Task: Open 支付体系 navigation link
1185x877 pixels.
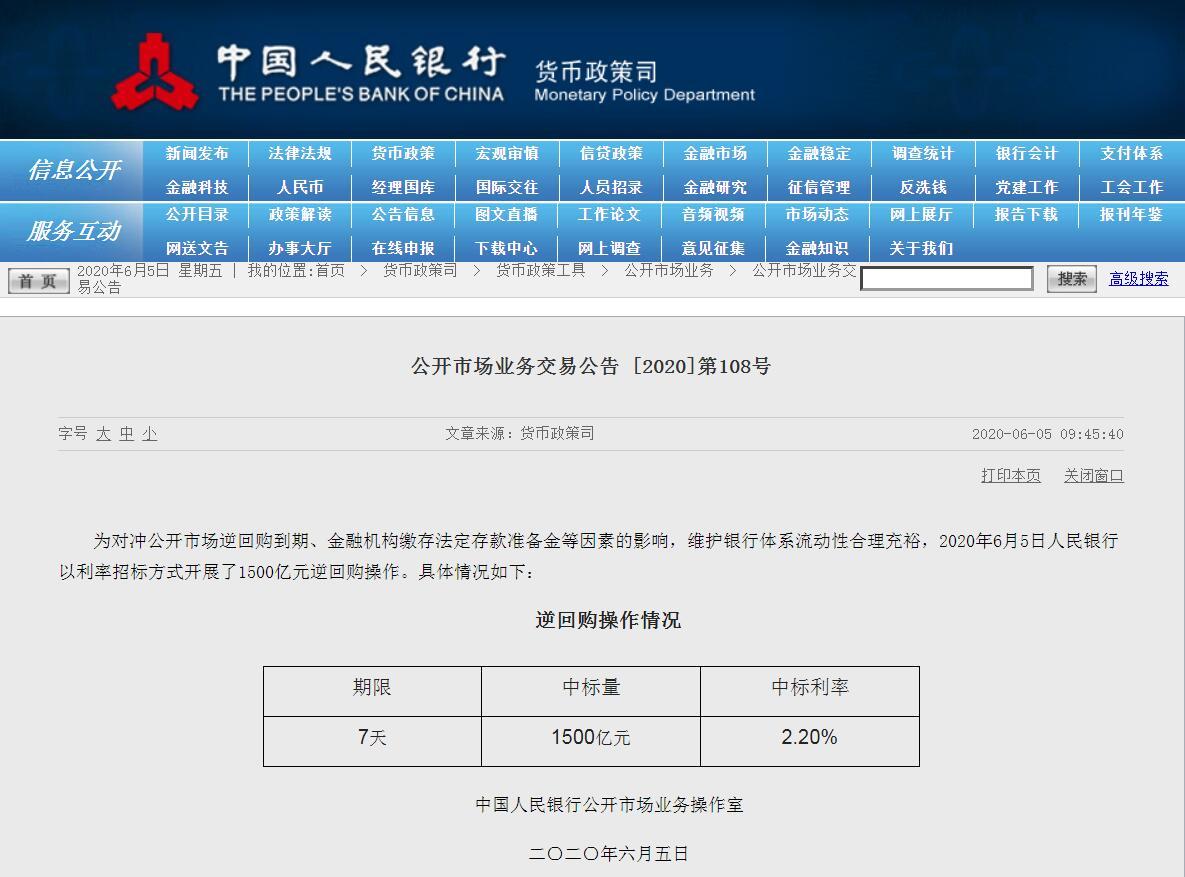Action: (1131, 154)
